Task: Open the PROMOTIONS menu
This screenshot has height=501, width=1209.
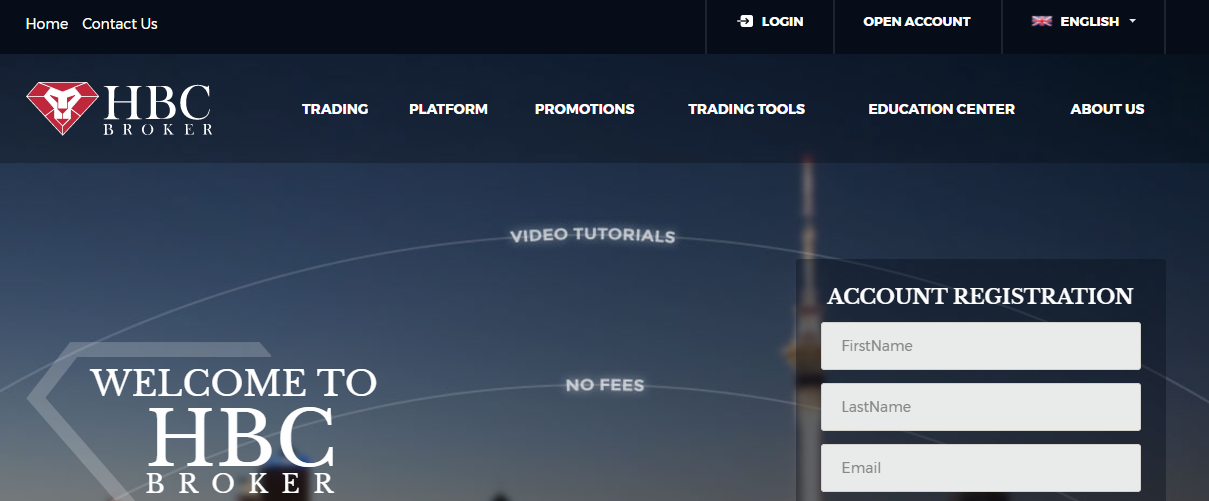Action: [585, 109]
